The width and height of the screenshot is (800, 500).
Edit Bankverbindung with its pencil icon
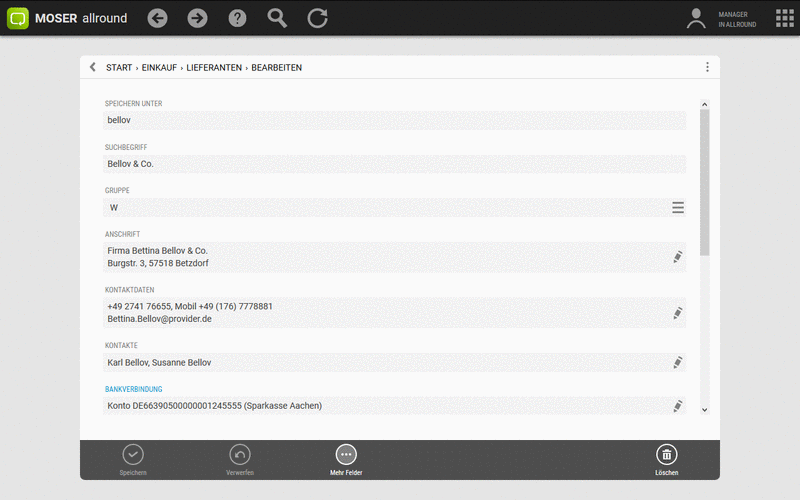tap(678, 406)
